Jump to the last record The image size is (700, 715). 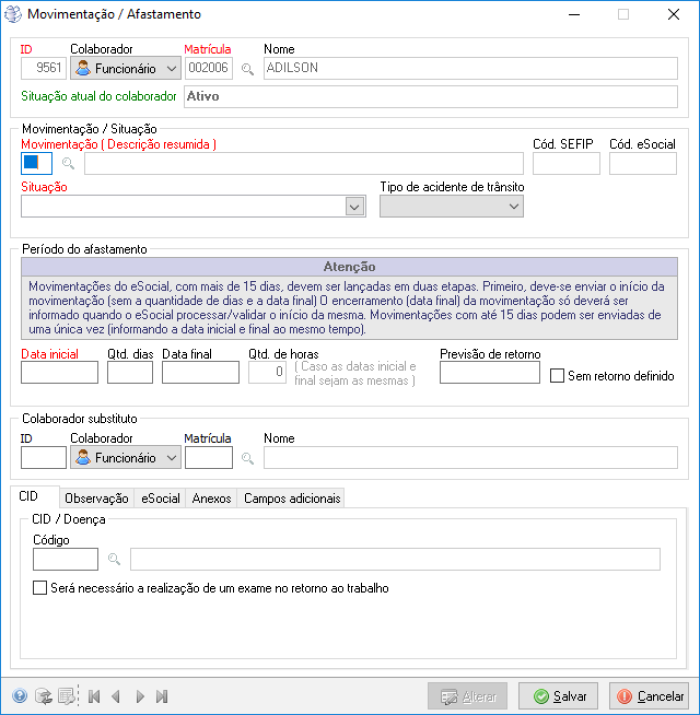click(x=162, y=696)
